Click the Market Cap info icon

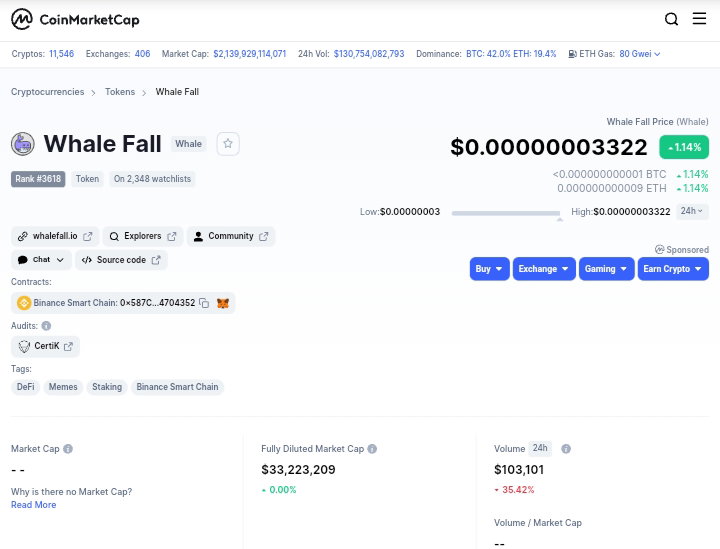[68, 449]
